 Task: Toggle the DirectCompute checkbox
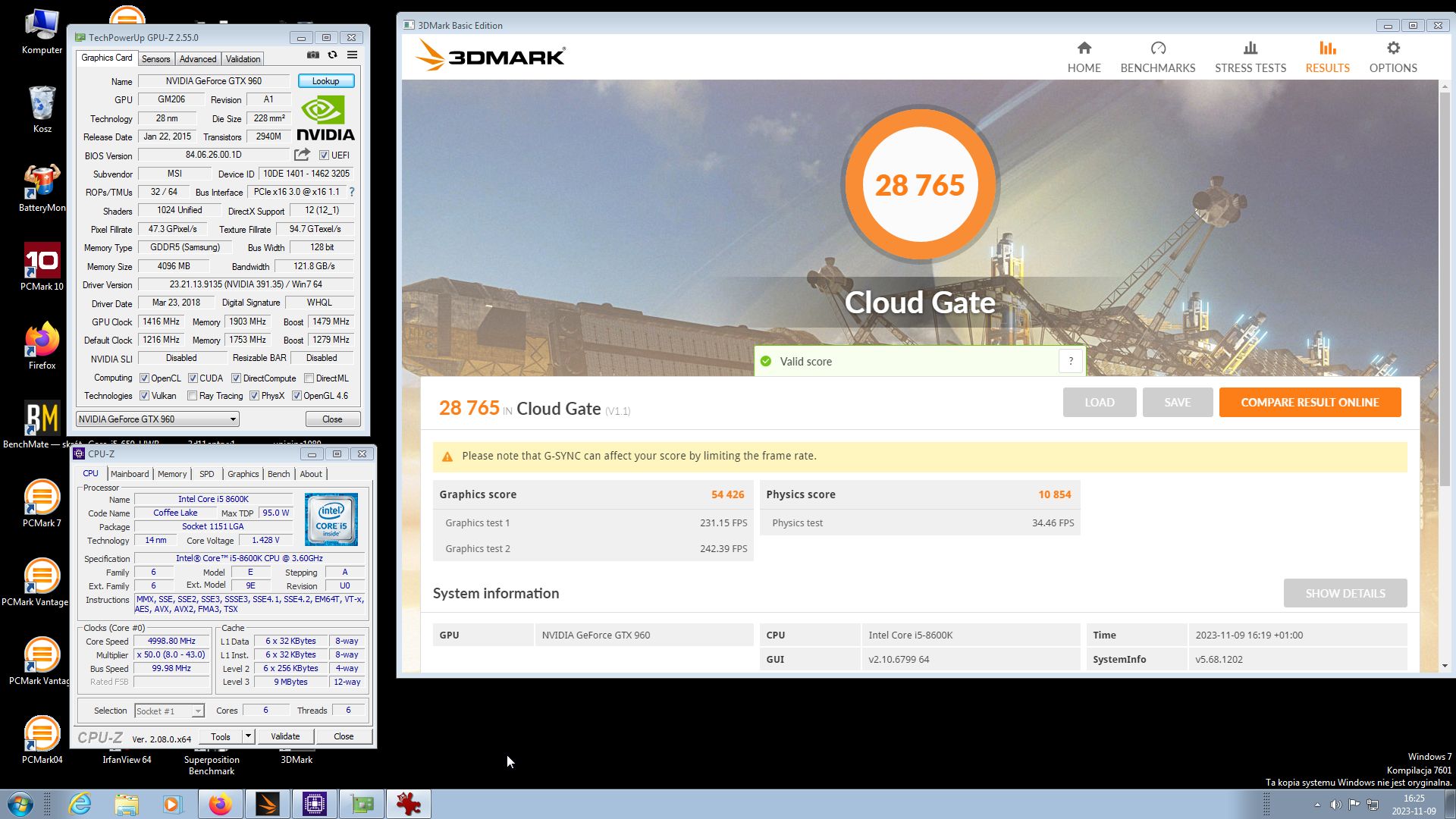[x=236, y=378]
